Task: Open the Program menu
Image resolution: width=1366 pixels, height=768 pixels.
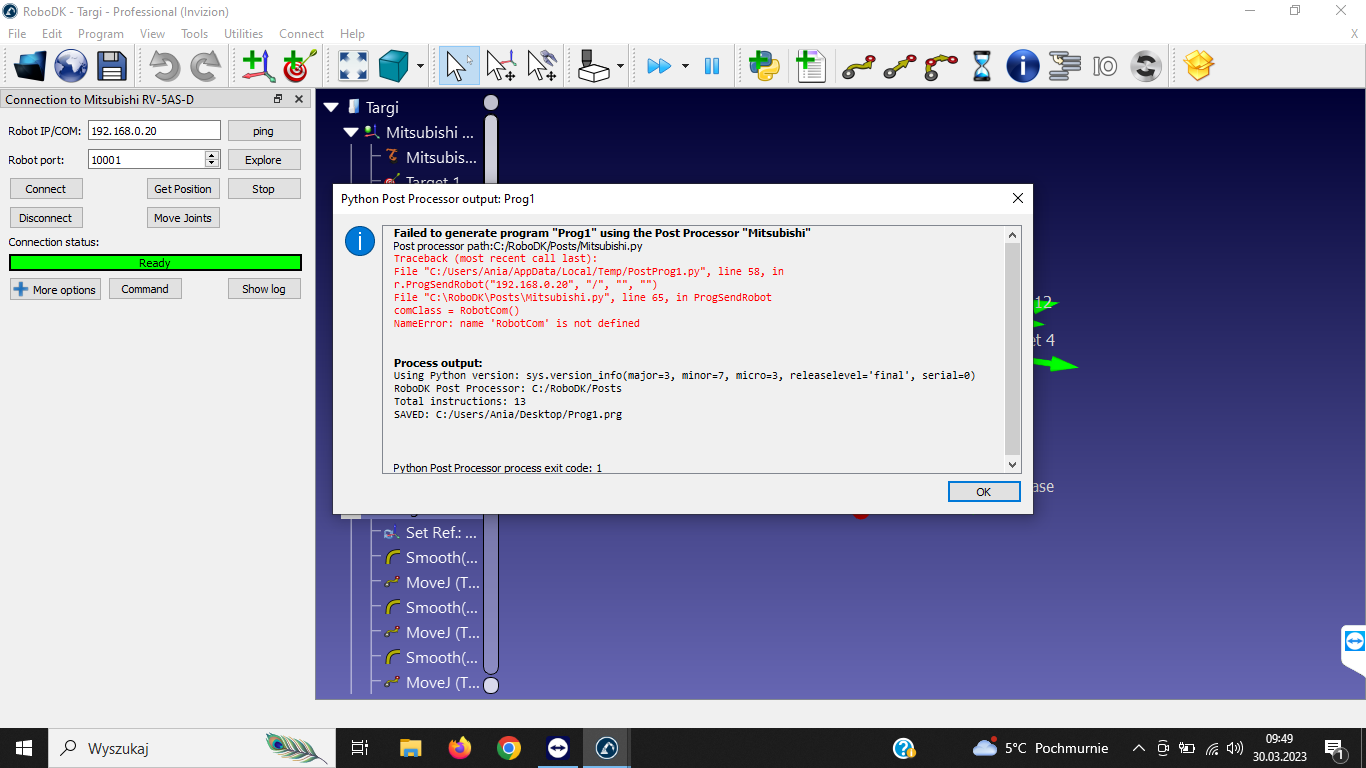Action: tap(101, 34)
